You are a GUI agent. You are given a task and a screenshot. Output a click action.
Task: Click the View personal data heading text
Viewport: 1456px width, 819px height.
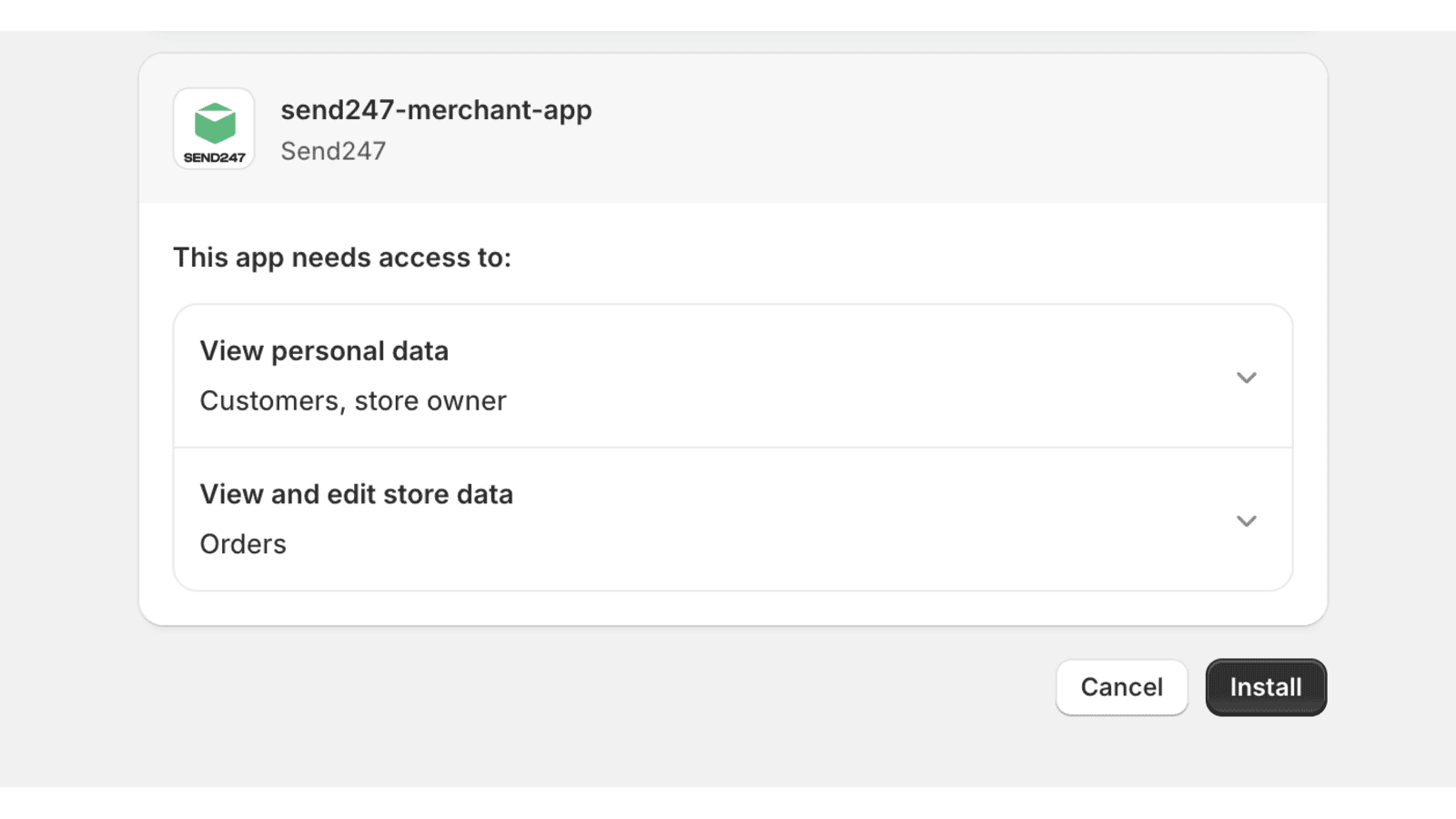click(324, 351)
